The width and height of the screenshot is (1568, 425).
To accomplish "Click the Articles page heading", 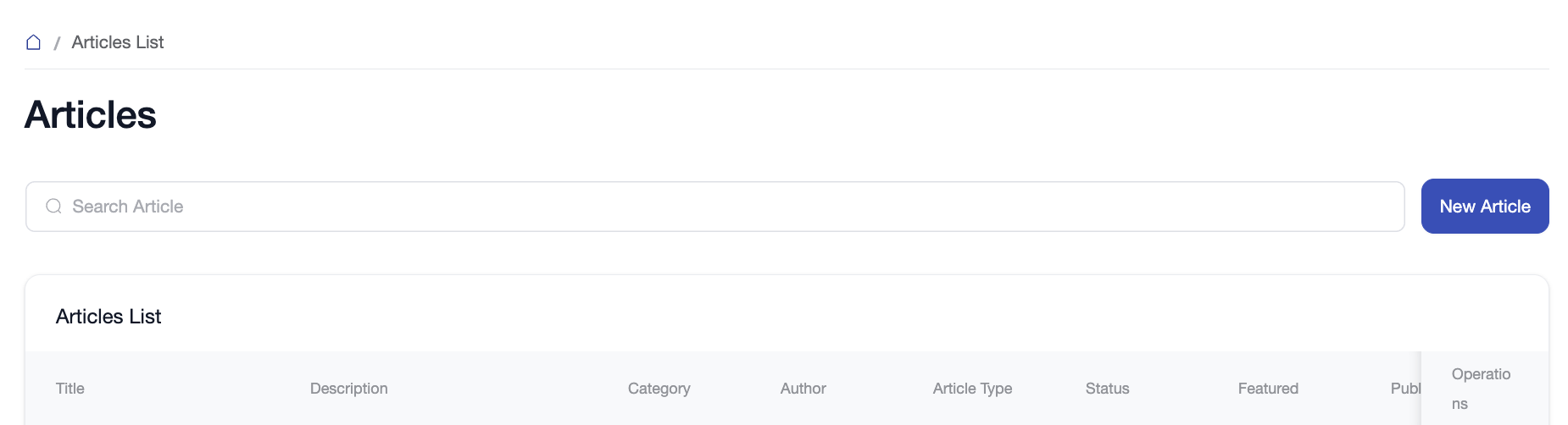I will 91,115.
